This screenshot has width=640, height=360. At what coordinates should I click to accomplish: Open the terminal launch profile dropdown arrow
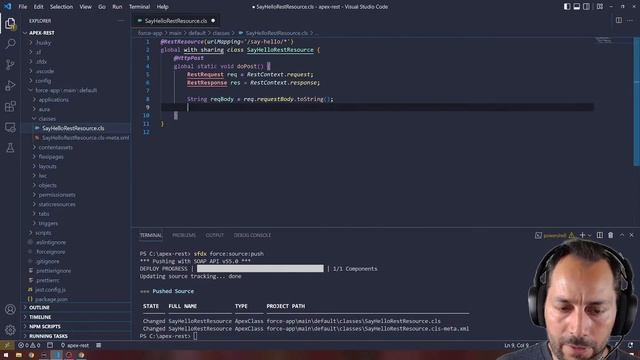click(x=589, y=235)
